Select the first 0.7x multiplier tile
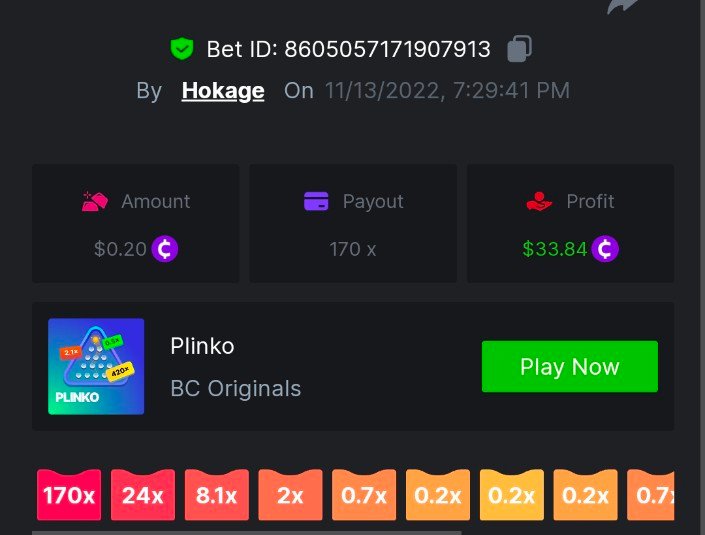The image size is (705, 535). [364, 495]
